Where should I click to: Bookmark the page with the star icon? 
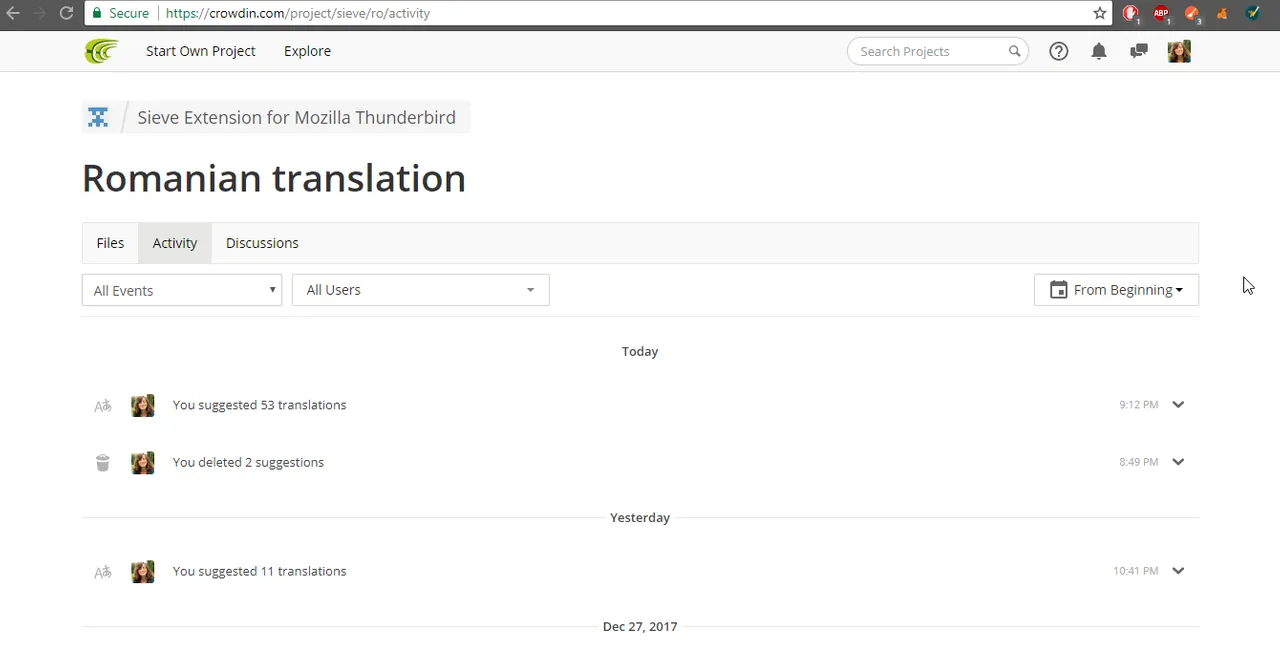pyautogui.click(x=1099, y=13)
